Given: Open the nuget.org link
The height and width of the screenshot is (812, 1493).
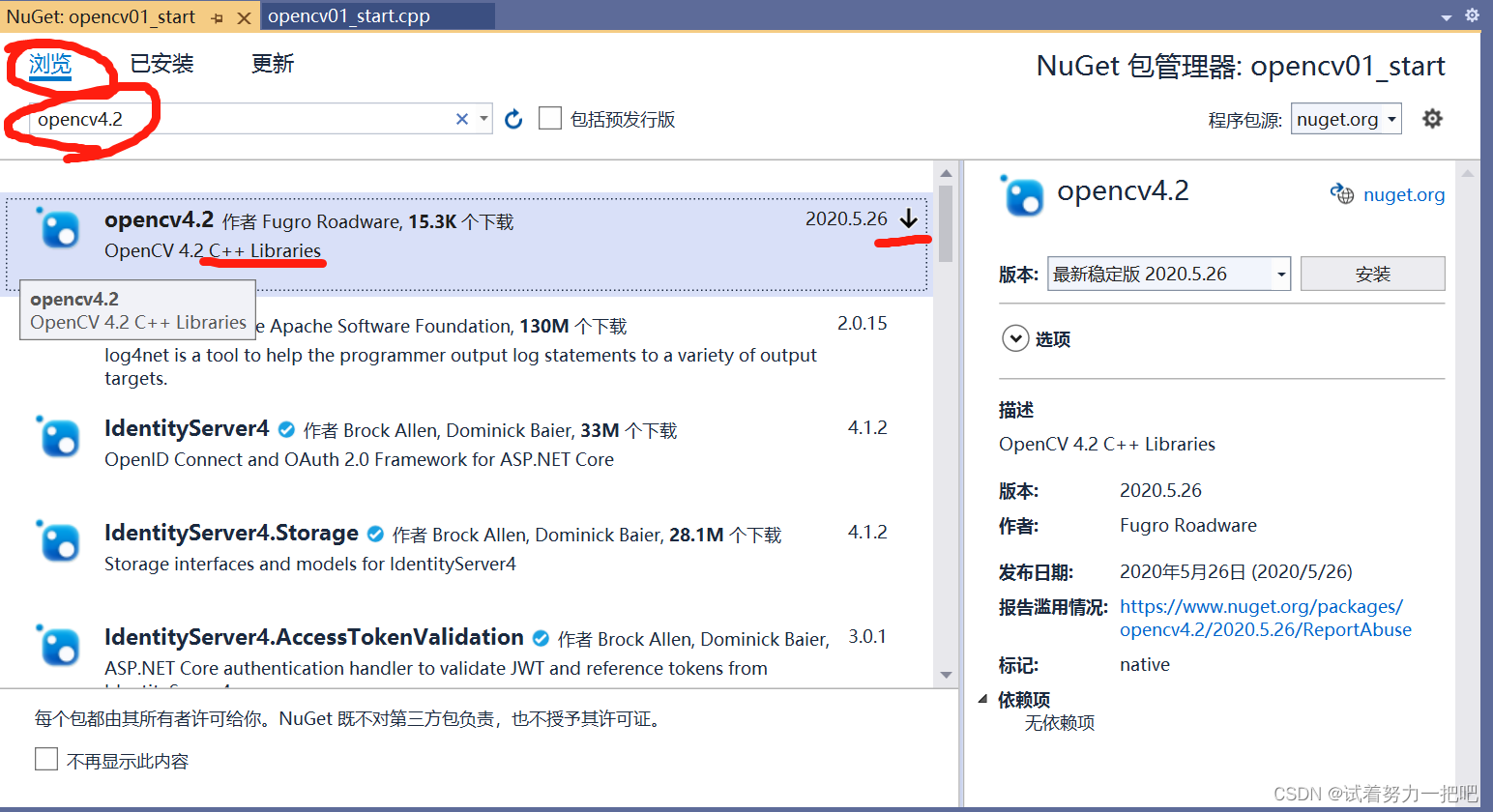Looking at the screenshot, I should tap(1404, 194).
